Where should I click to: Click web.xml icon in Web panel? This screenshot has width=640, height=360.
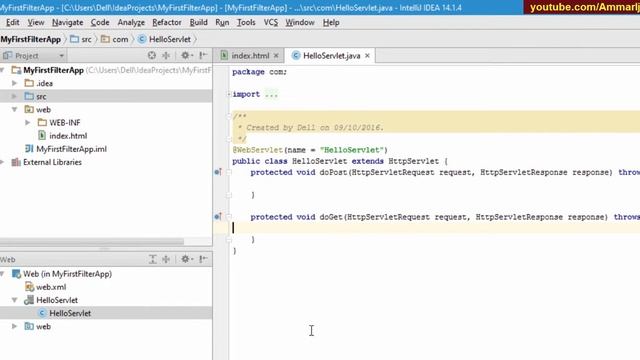[29, 287]
